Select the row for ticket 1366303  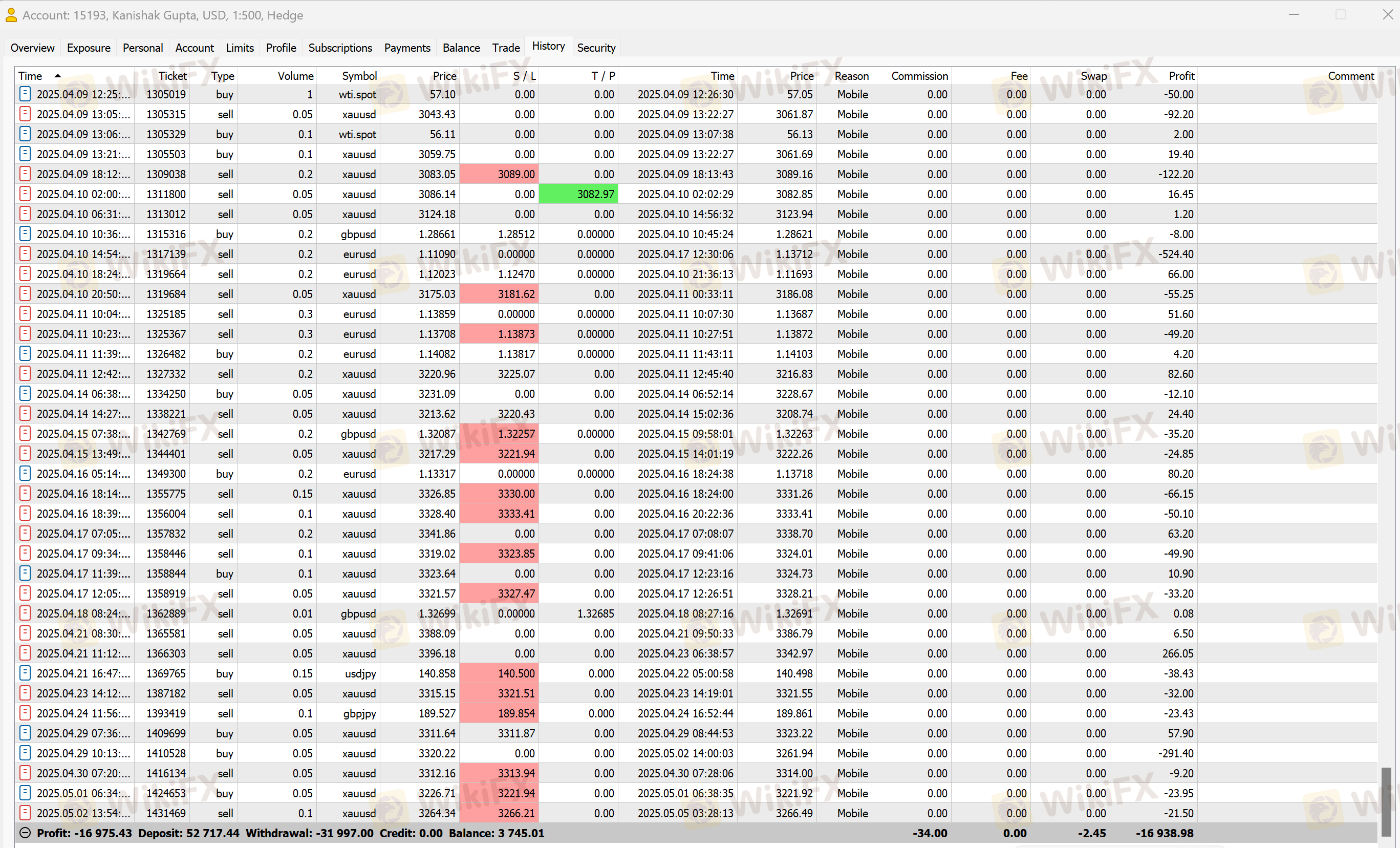point(166,653)
